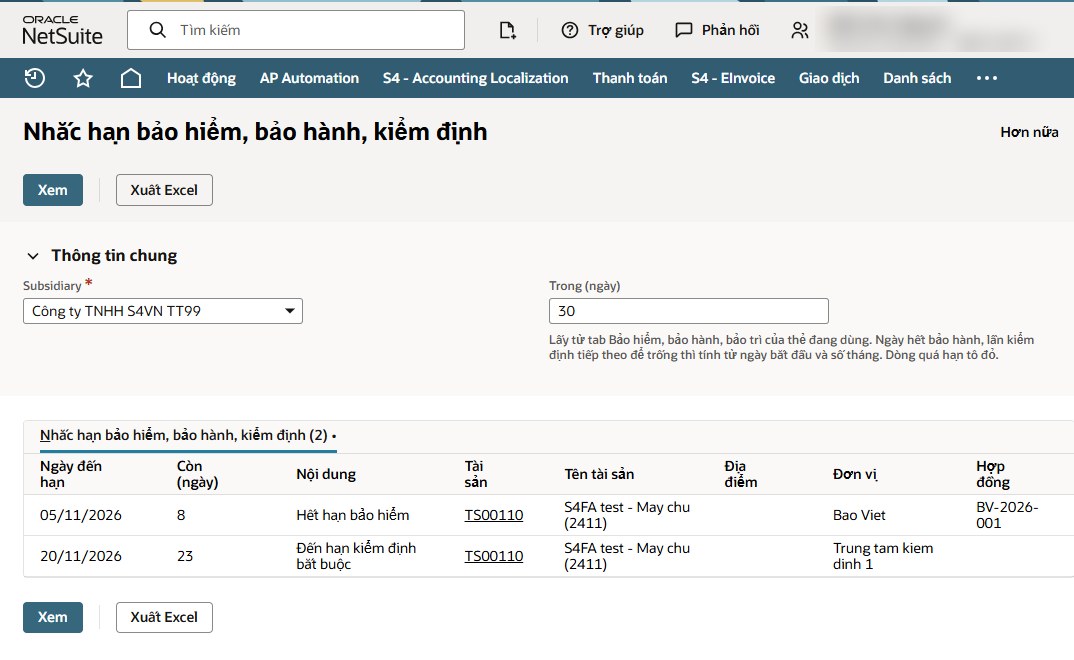Click the top Xem button
This screenshot has width=1074, height=660.
[x=53, y=190]
